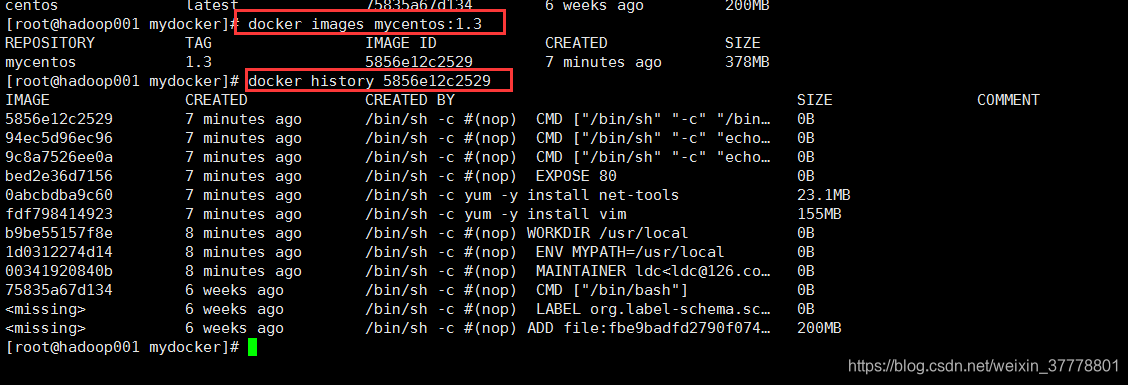1128x385 pixels.
Task: Select image ID 94ec5d96ec96
Action: [59, 138]
